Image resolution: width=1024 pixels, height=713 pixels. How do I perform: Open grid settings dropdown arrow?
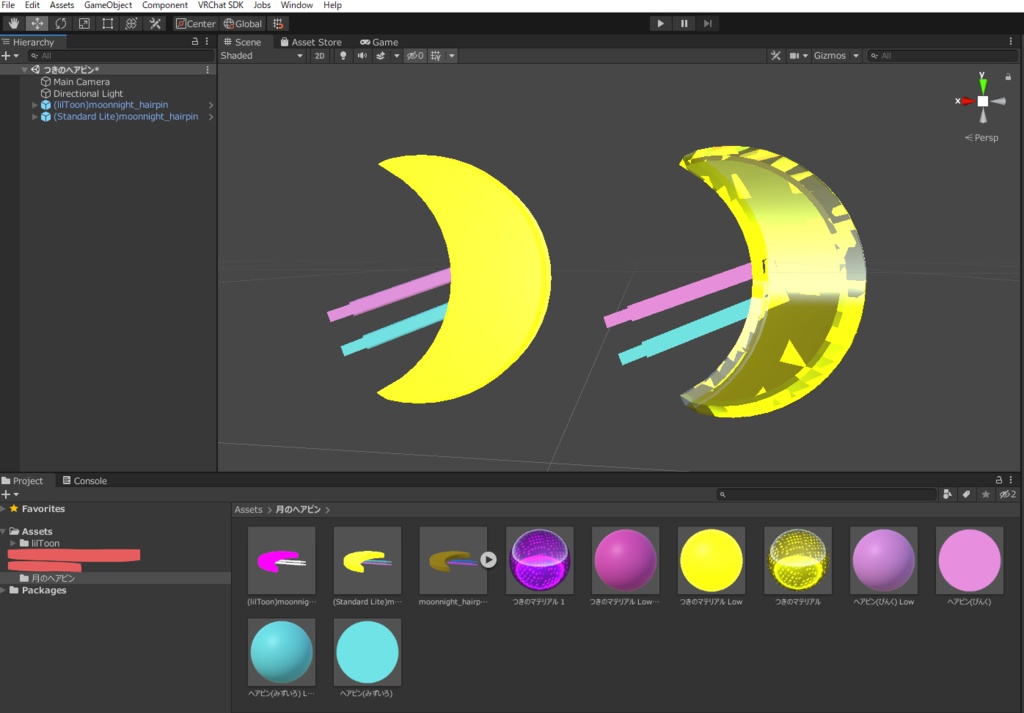(x=451, y=55)
